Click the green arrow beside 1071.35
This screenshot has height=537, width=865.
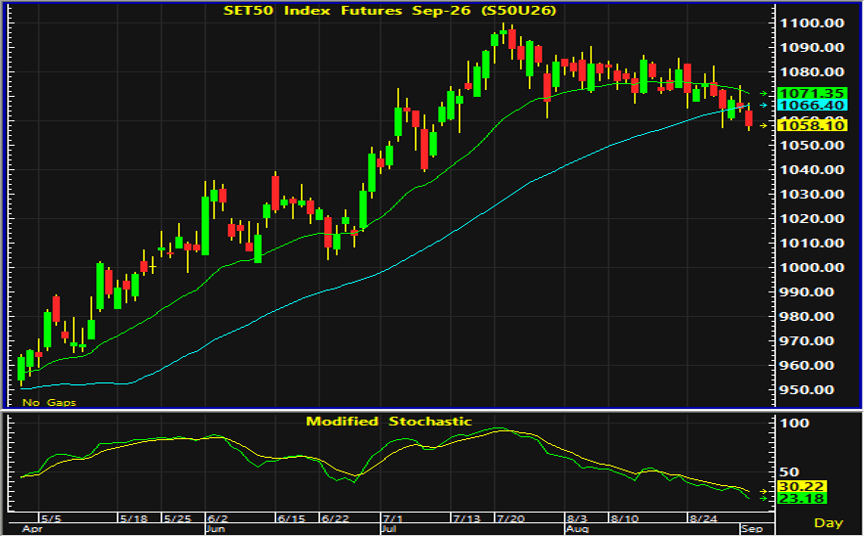pos(763,93)
